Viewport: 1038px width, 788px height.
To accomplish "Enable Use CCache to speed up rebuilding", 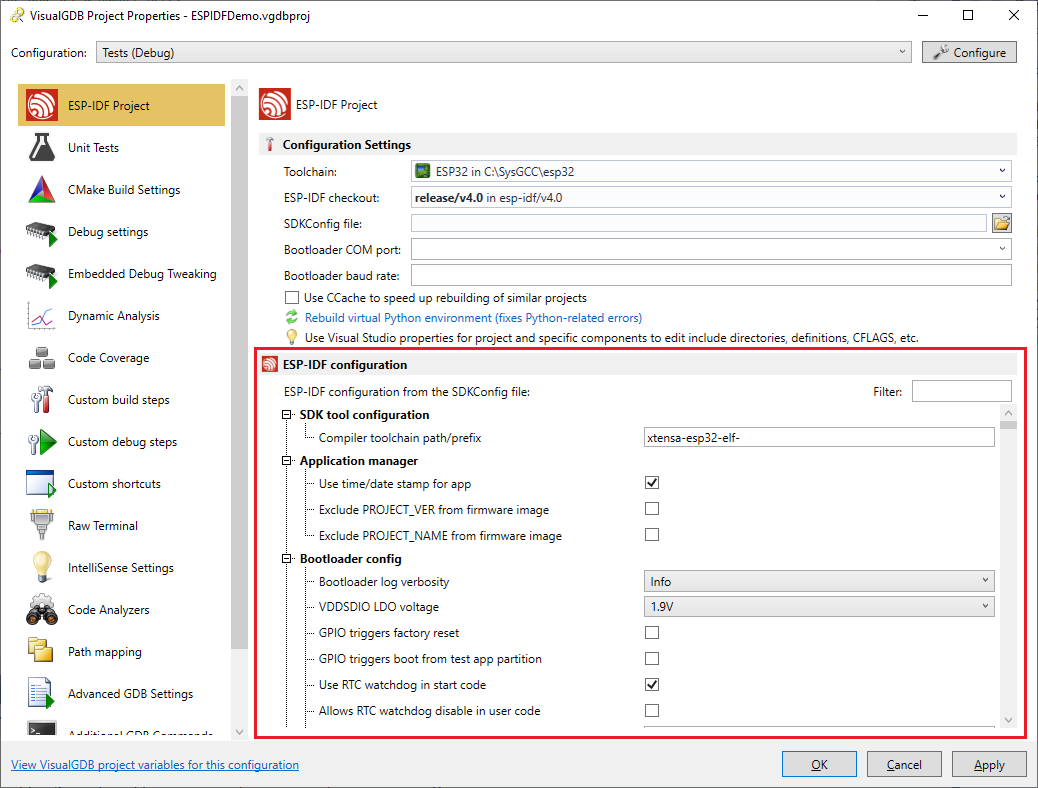I will [x=291, y=297].
